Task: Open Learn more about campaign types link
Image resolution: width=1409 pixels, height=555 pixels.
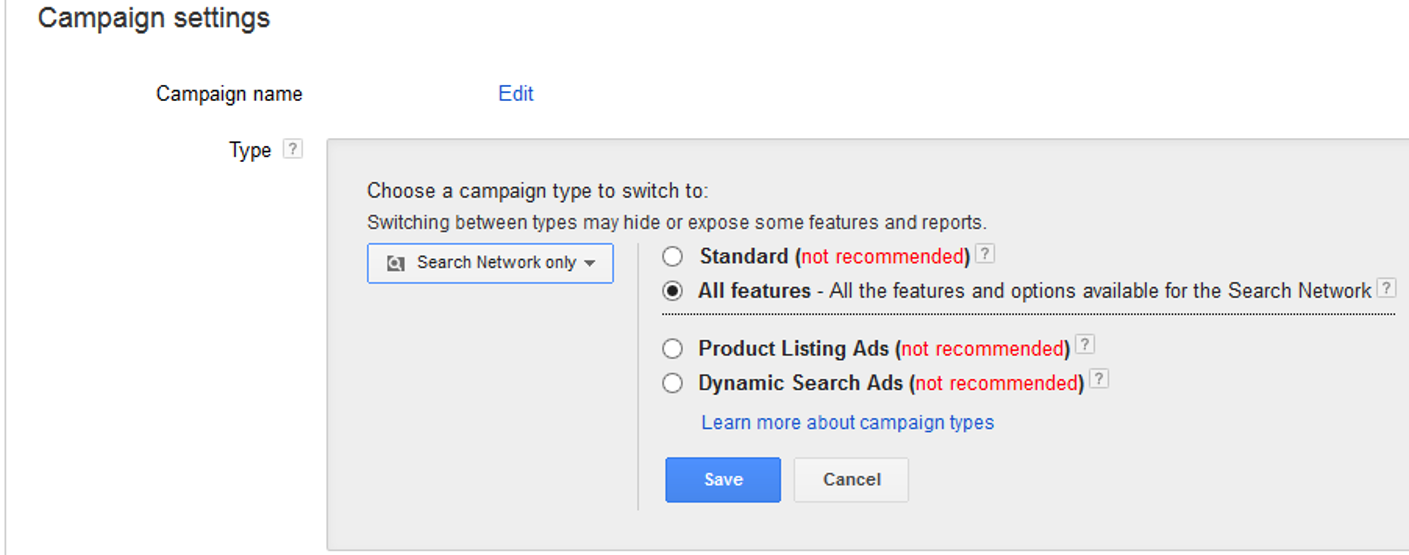Action: [x=847, y=422]
